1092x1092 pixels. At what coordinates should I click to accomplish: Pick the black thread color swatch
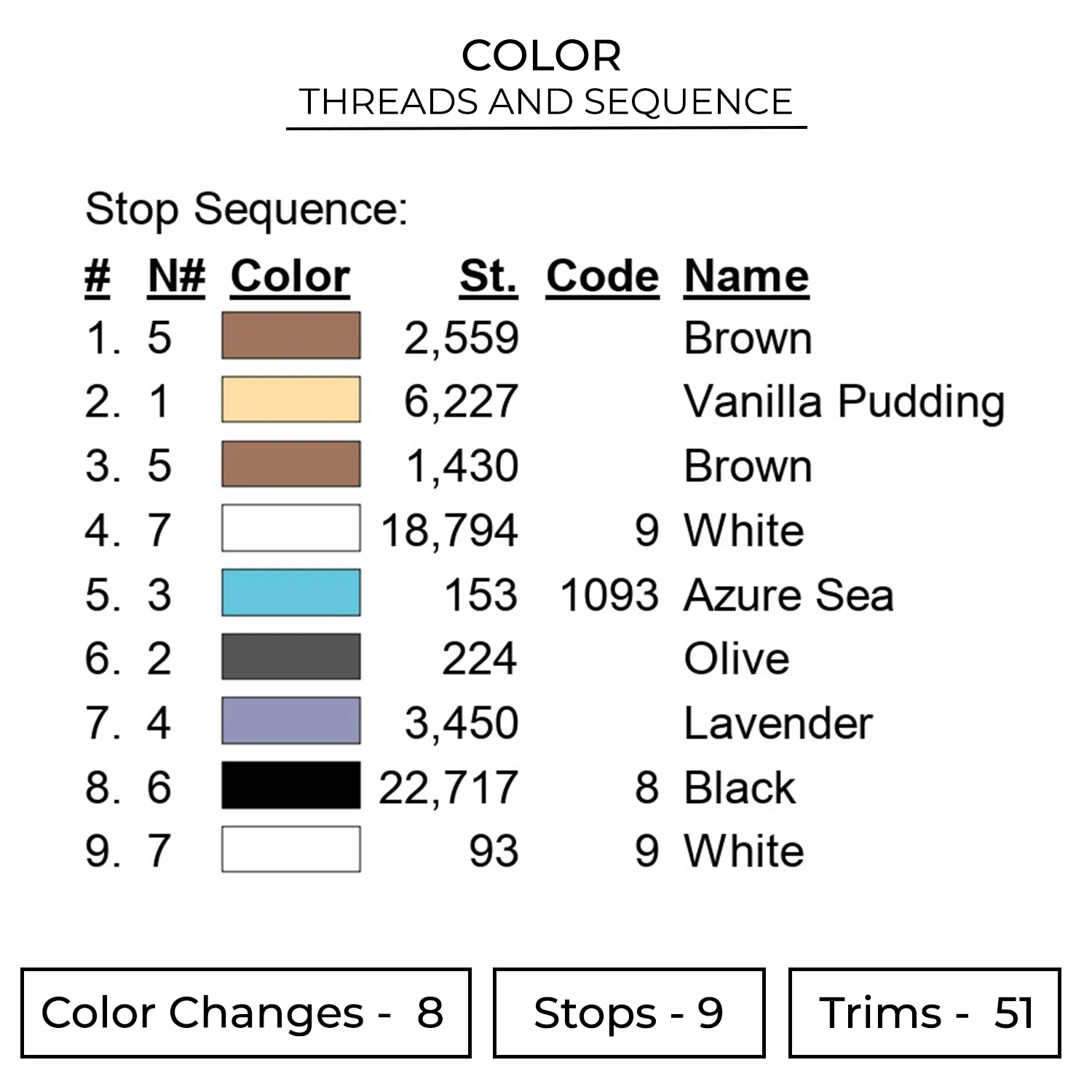pyautogui.click(x=290, y=786)
